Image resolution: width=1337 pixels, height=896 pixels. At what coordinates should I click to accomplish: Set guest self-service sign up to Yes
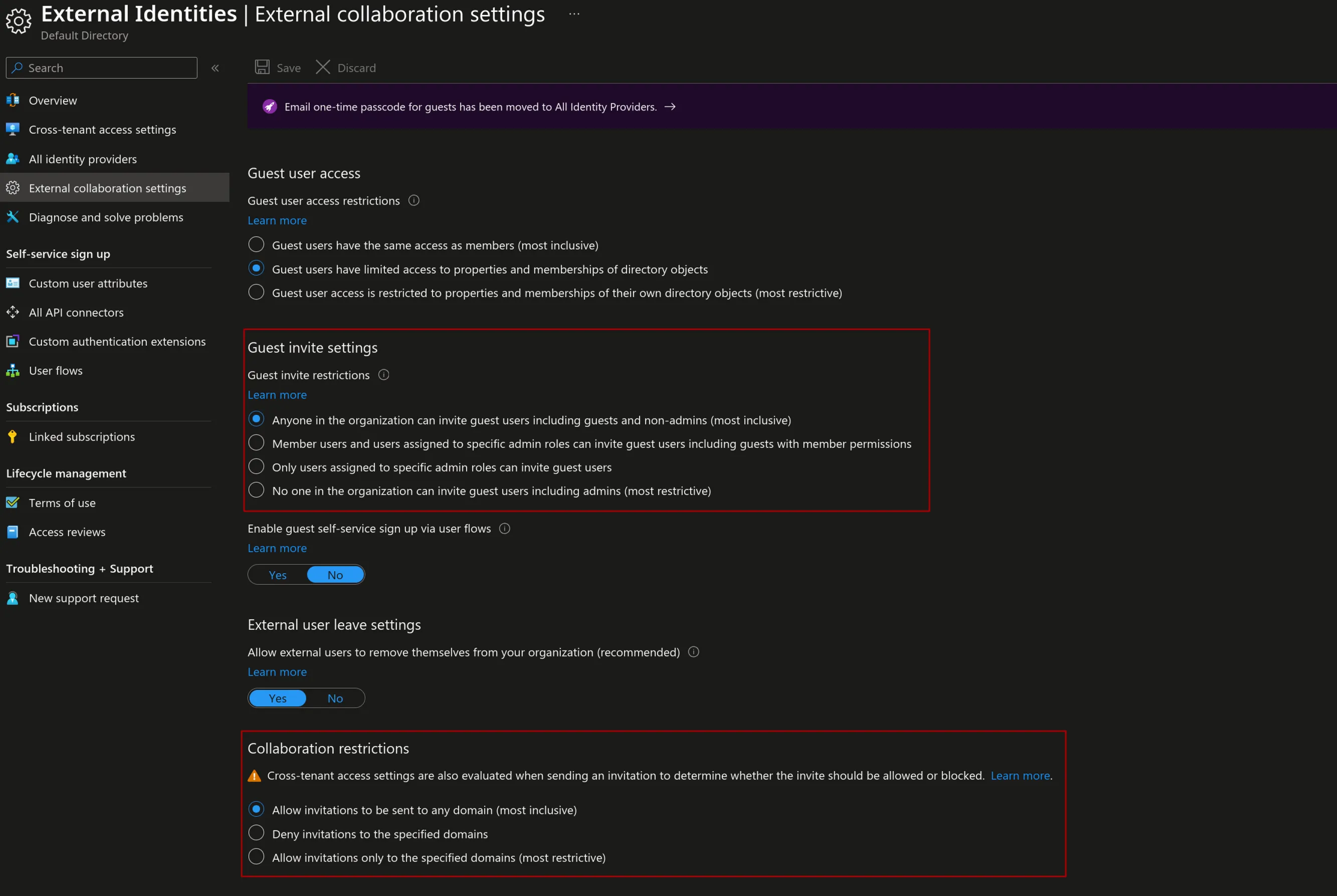tap(278, 575)
